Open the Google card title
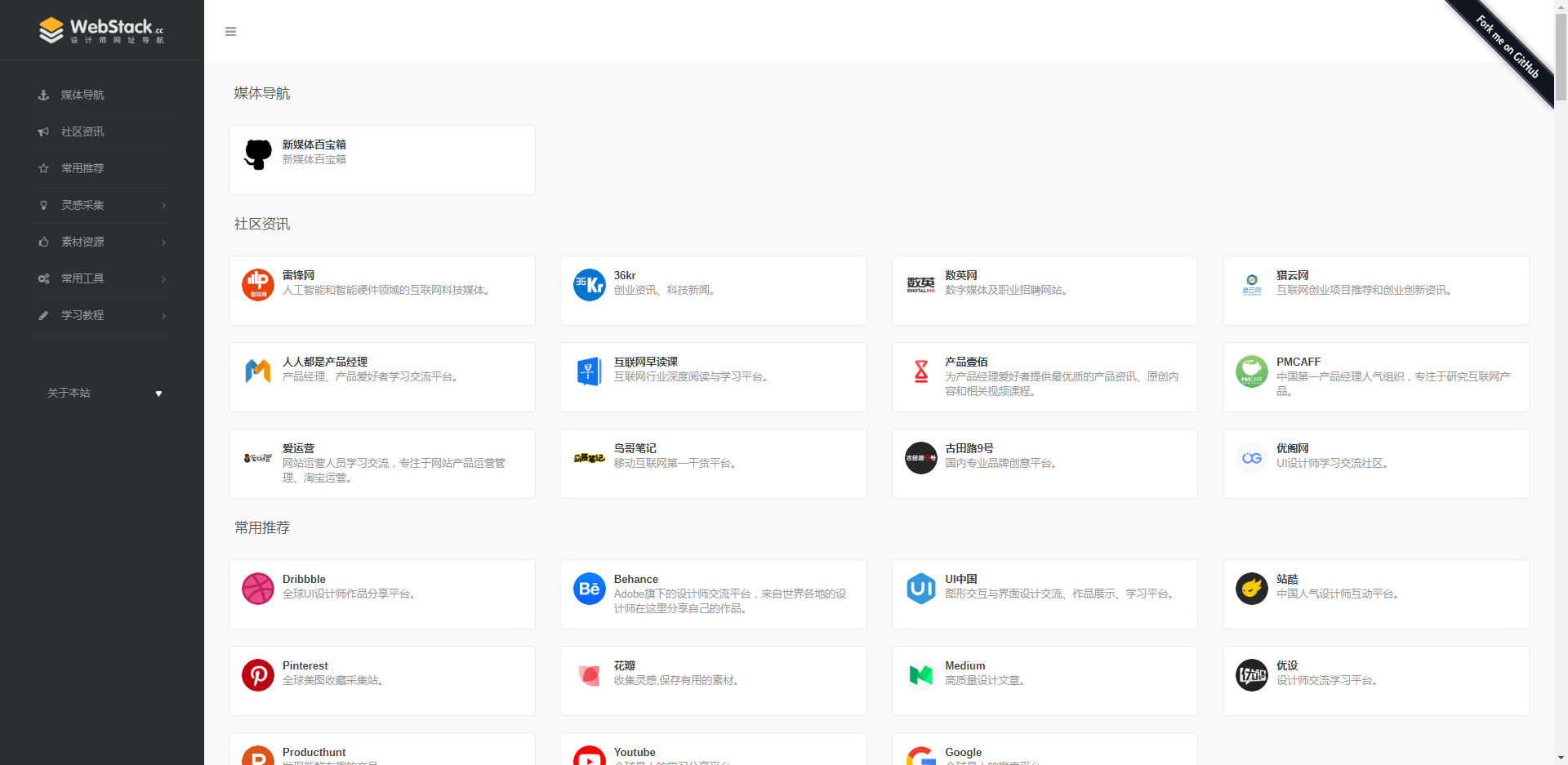Screen dimensions: 1568x765 pyautogui.click(x=963, y=752)
